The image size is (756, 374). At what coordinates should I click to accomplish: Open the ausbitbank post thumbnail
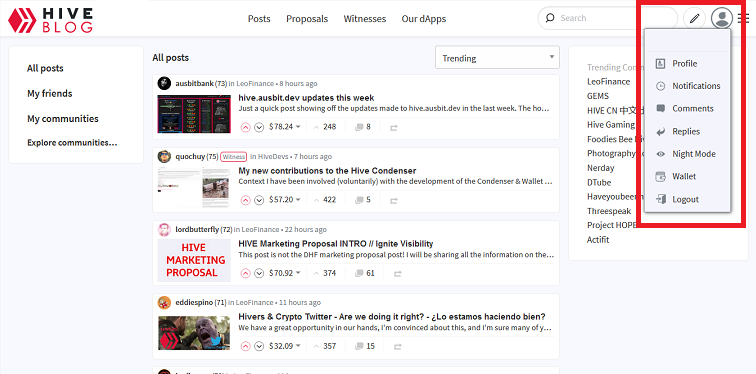point(194,114)
